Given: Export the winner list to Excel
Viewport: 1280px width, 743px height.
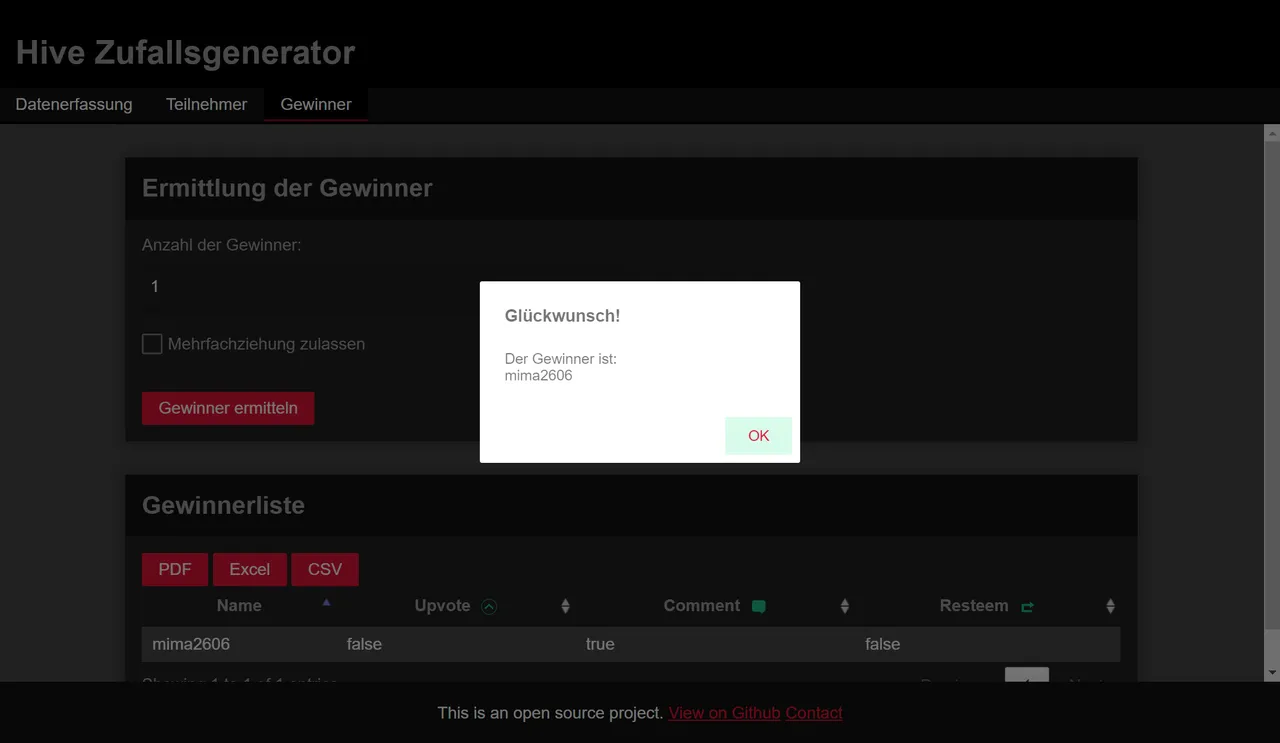Looking at the screenshot, I should click(x=250, y=569).
